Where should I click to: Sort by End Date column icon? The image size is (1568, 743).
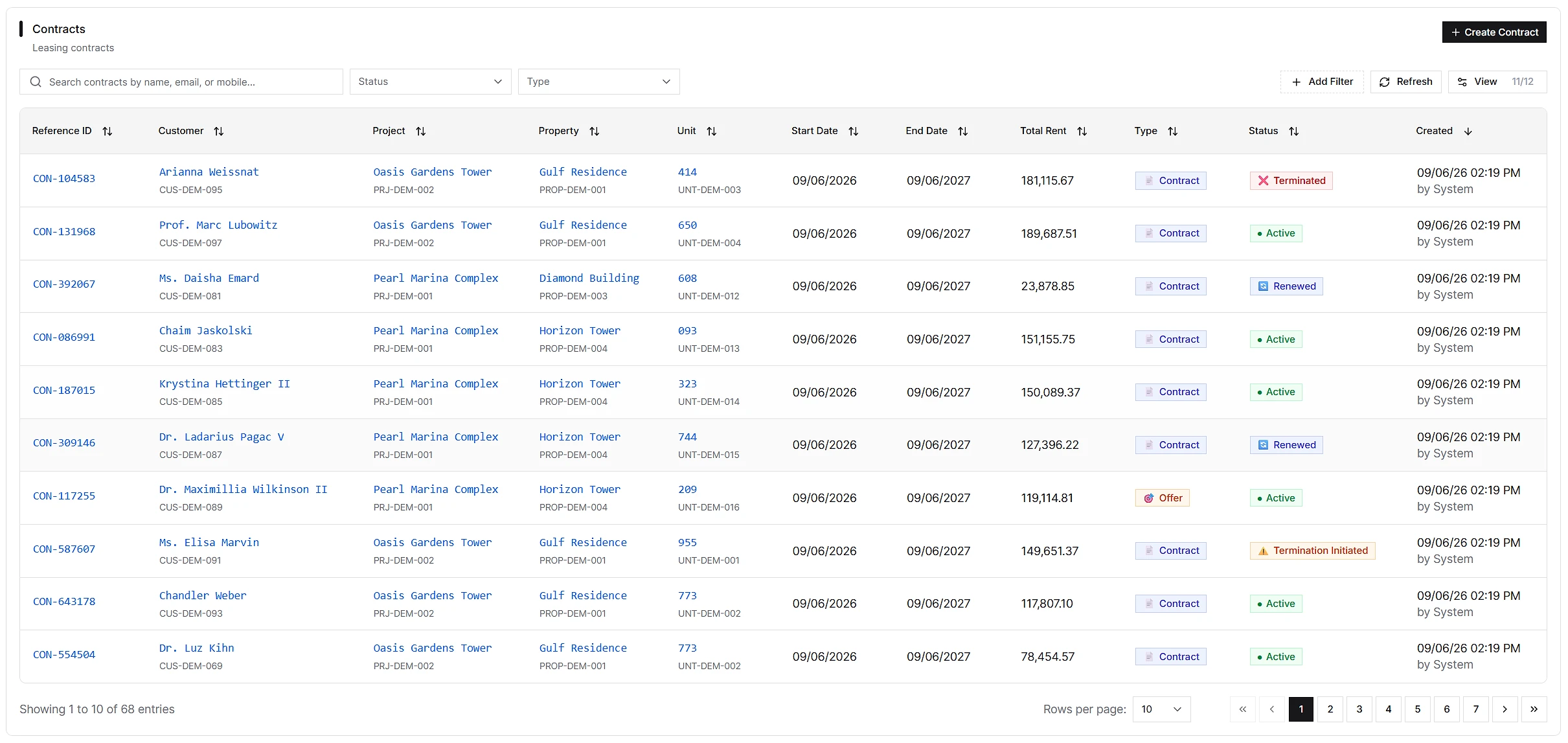pyautogui.click(x=963, y=131)
